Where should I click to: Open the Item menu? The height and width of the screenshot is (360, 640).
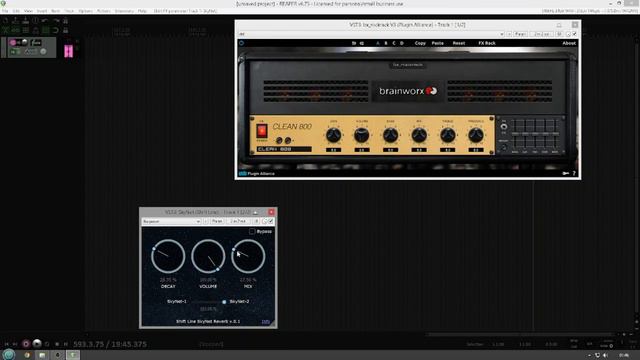(56, 11)
